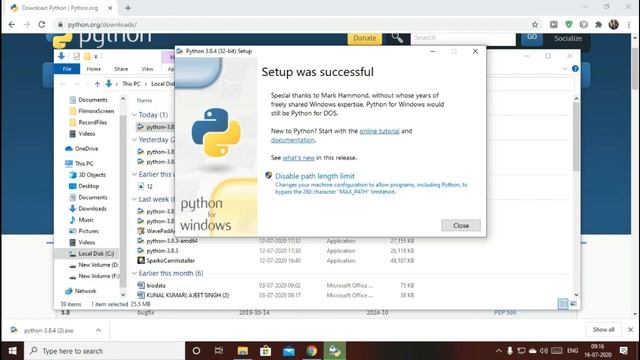The image size is (640, 360).
Task: Select the KUNAL KUMAR AJEET SINGH (2) file
Action: point(187,295)
